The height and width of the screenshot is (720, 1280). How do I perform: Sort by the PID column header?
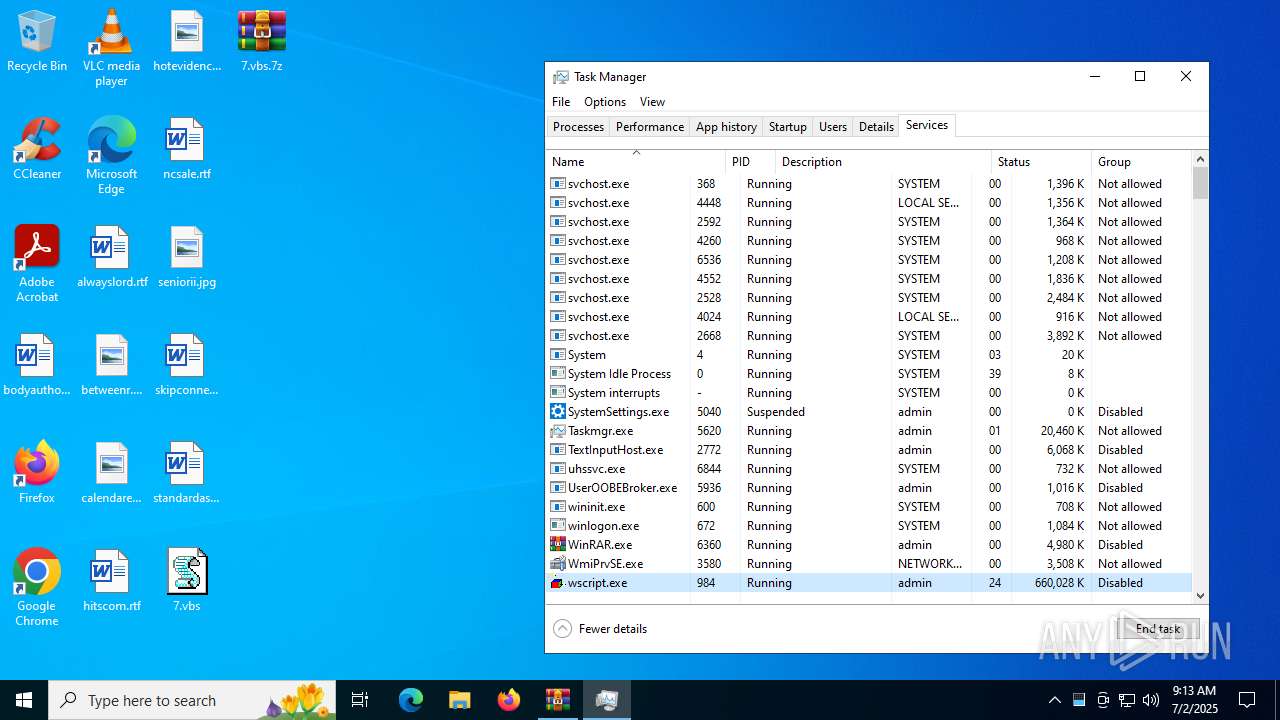[750, 161]
